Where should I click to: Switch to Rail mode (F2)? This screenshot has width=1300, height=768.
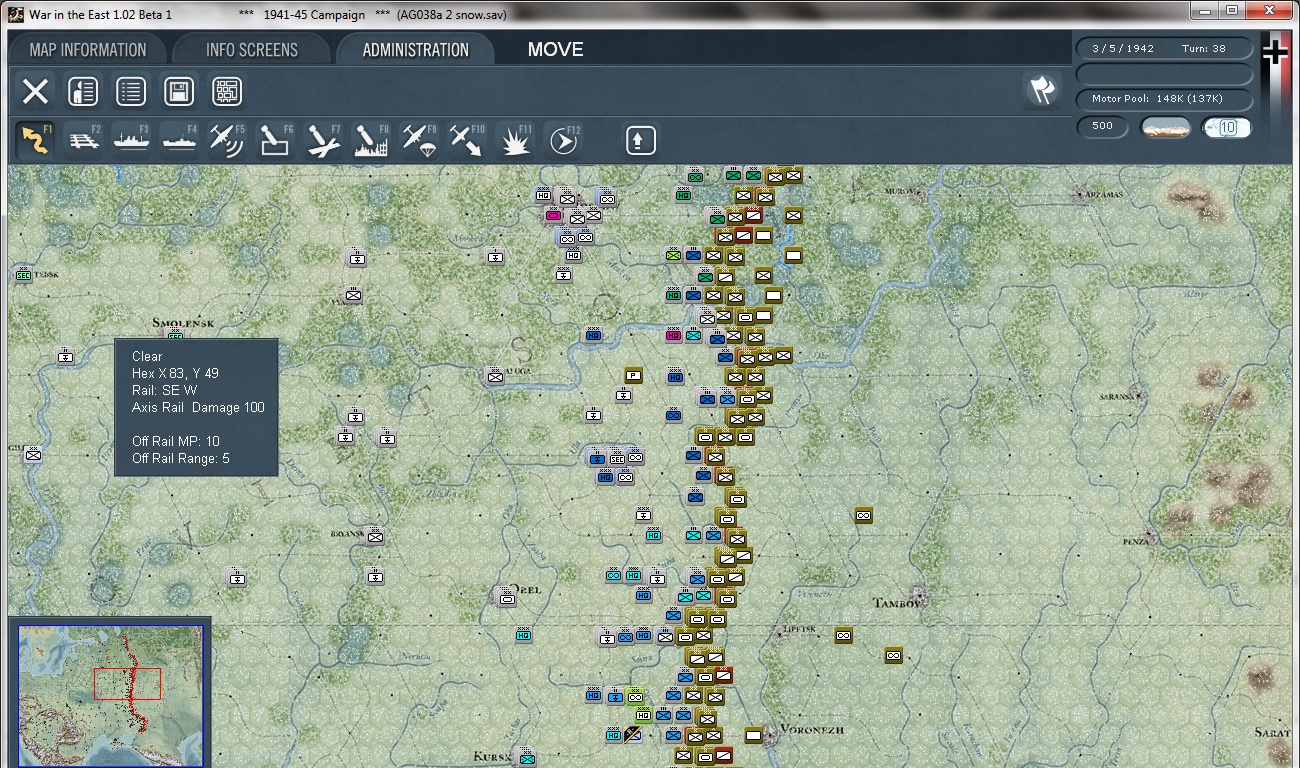tap(84, 140)
